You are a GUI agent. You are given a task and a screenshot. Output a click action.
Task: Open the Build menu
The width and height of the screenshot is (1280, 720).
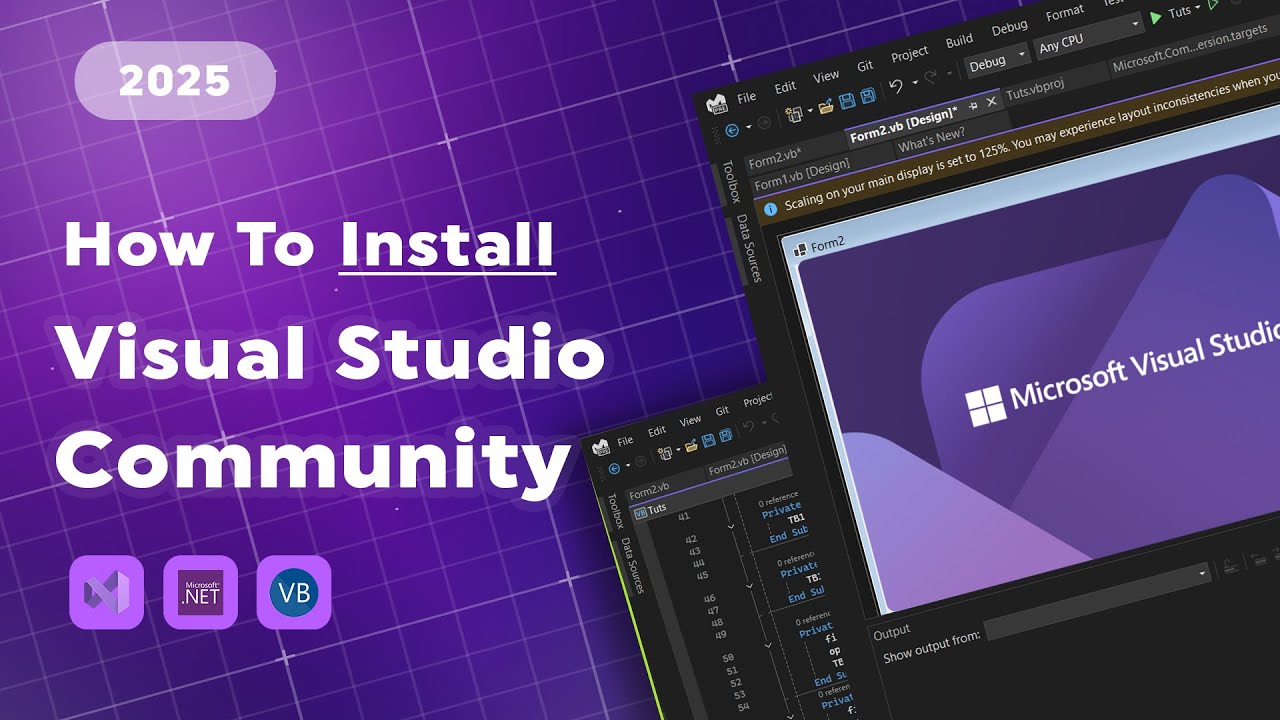click(959, 40)
